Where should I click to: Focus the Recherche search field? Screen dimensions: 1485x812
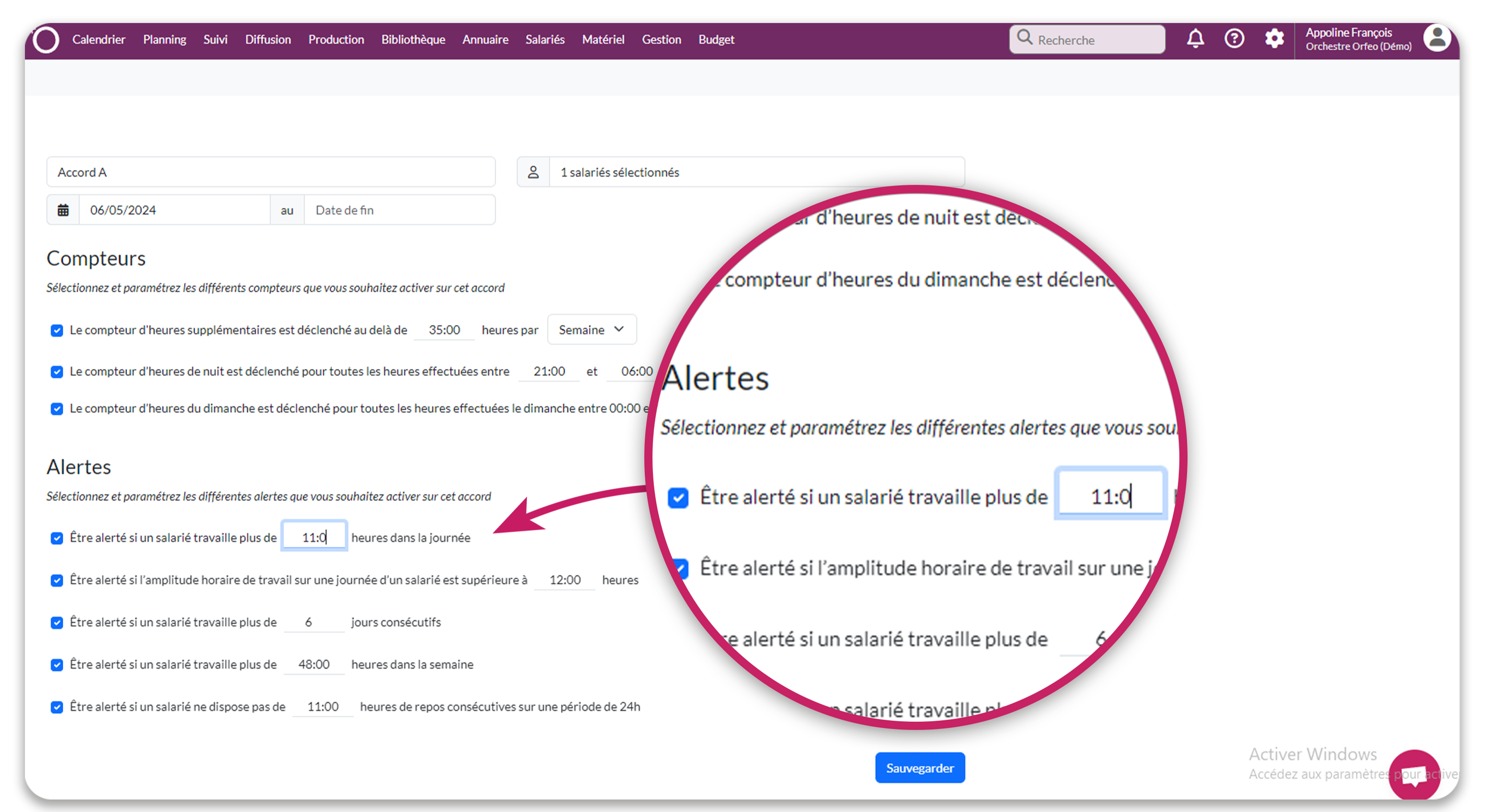click(1087, 39)
